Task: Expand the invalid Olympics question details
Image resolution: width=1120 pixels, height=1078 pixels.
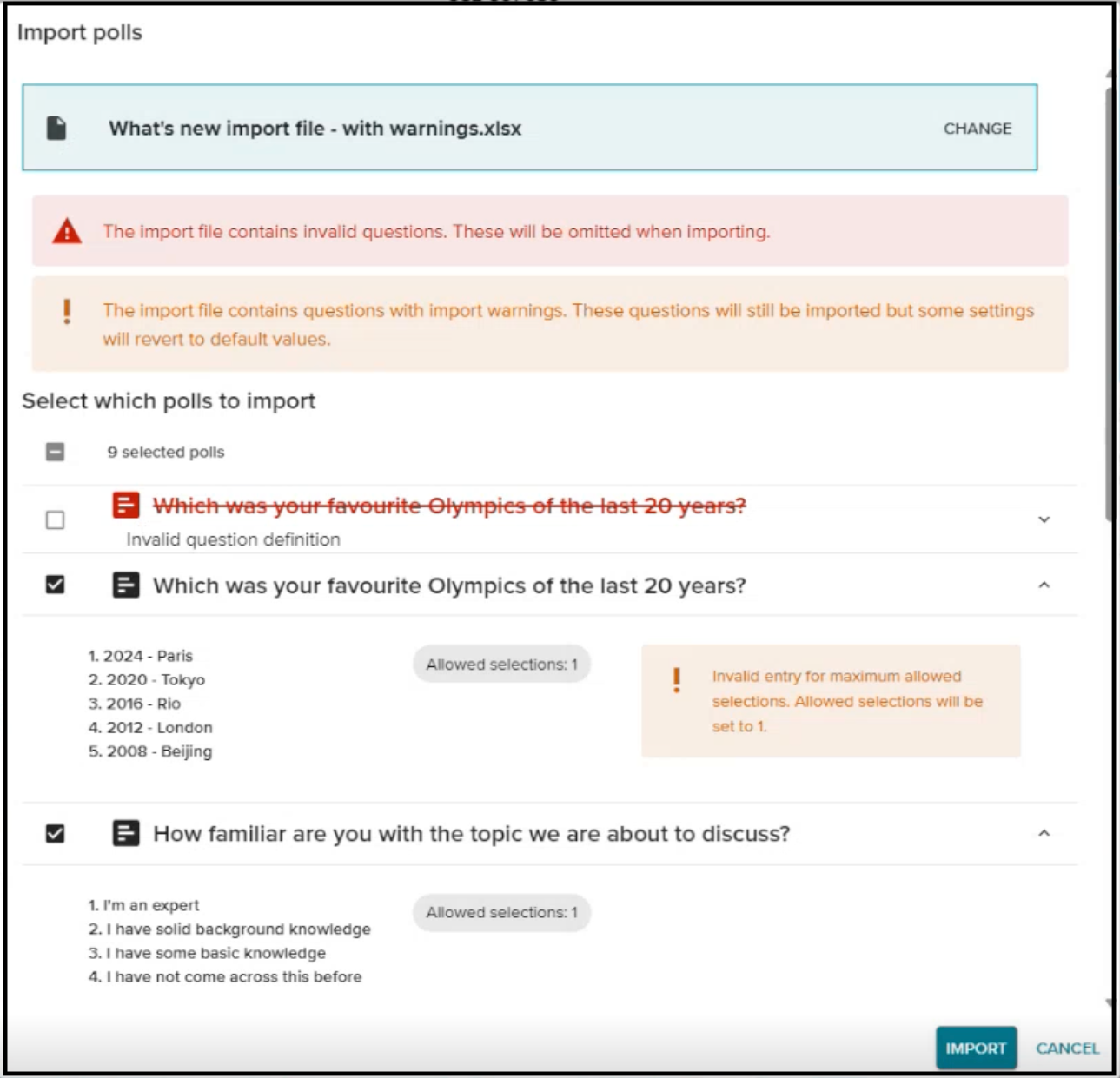Action: (1044, 519)
